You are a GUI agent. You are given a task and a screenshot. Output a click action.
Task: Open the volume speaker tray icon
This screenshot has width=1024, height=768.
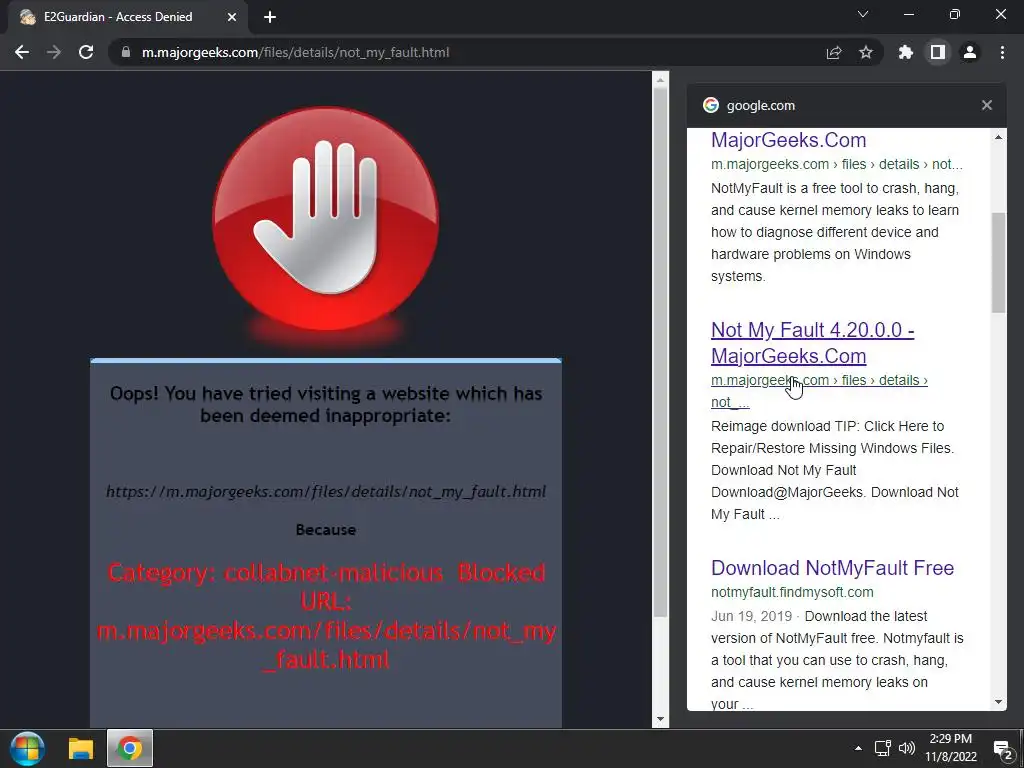pos(906,748)
